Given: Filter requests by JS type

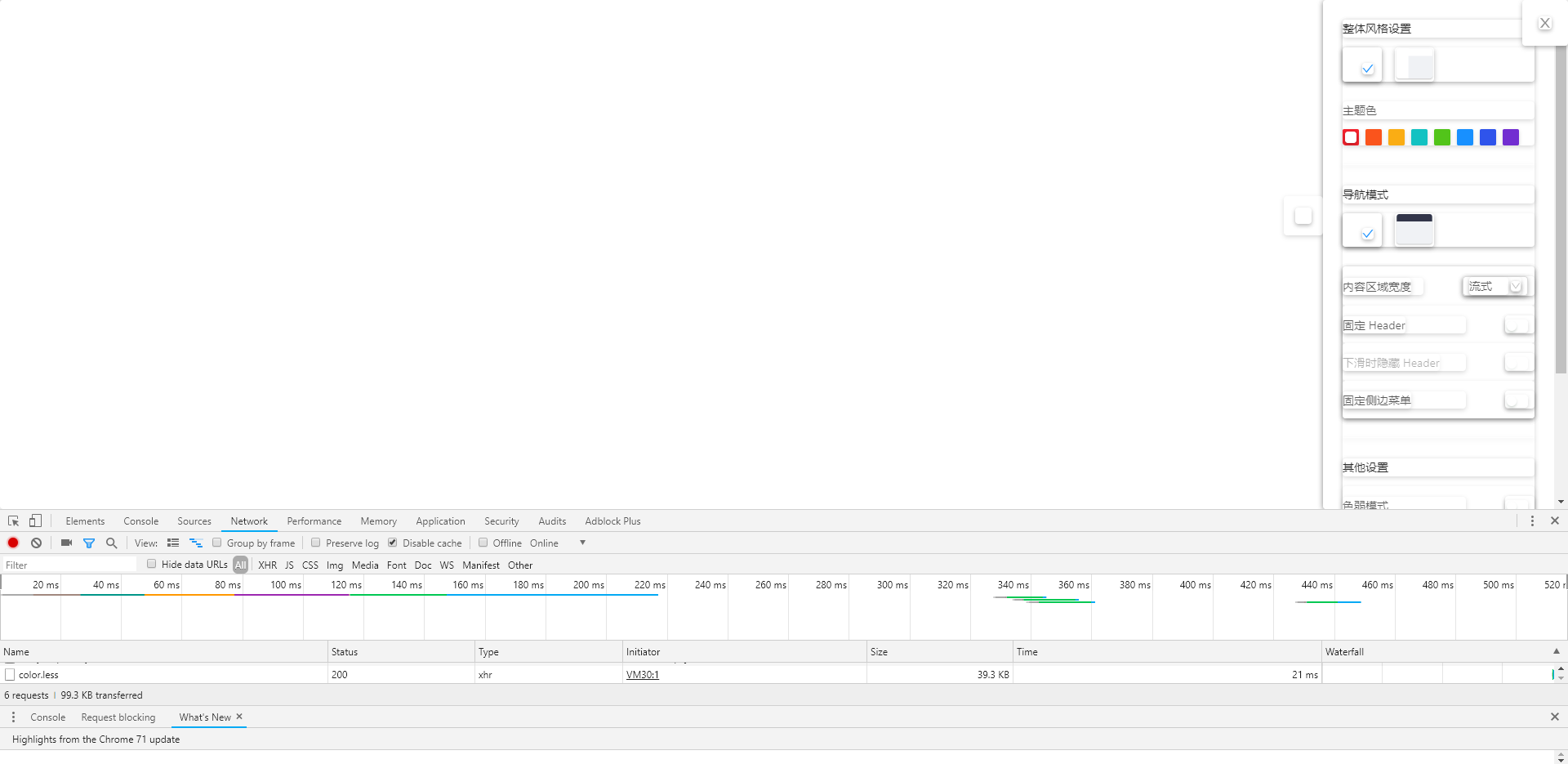Looking at the screenshot, I should (289, 565).
